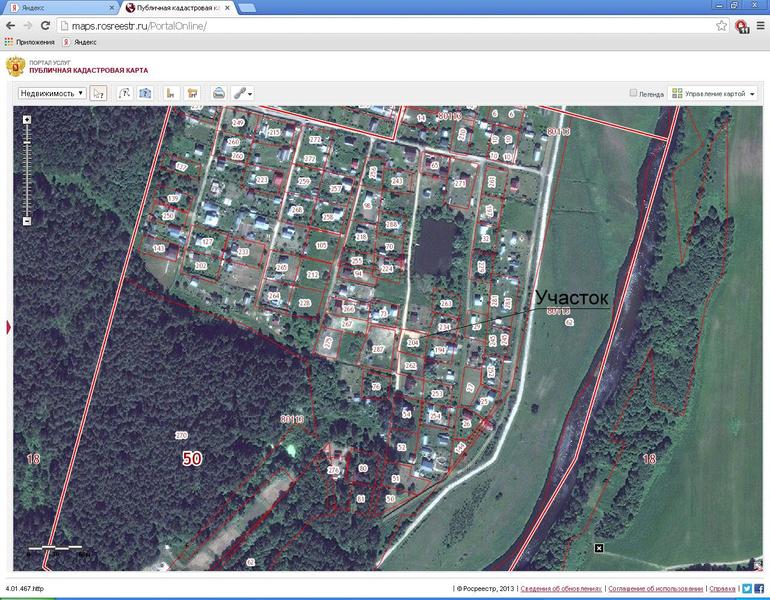Open the Недвижимость search type dropdown
770x600 pixels.
click(x=52, y=93)
